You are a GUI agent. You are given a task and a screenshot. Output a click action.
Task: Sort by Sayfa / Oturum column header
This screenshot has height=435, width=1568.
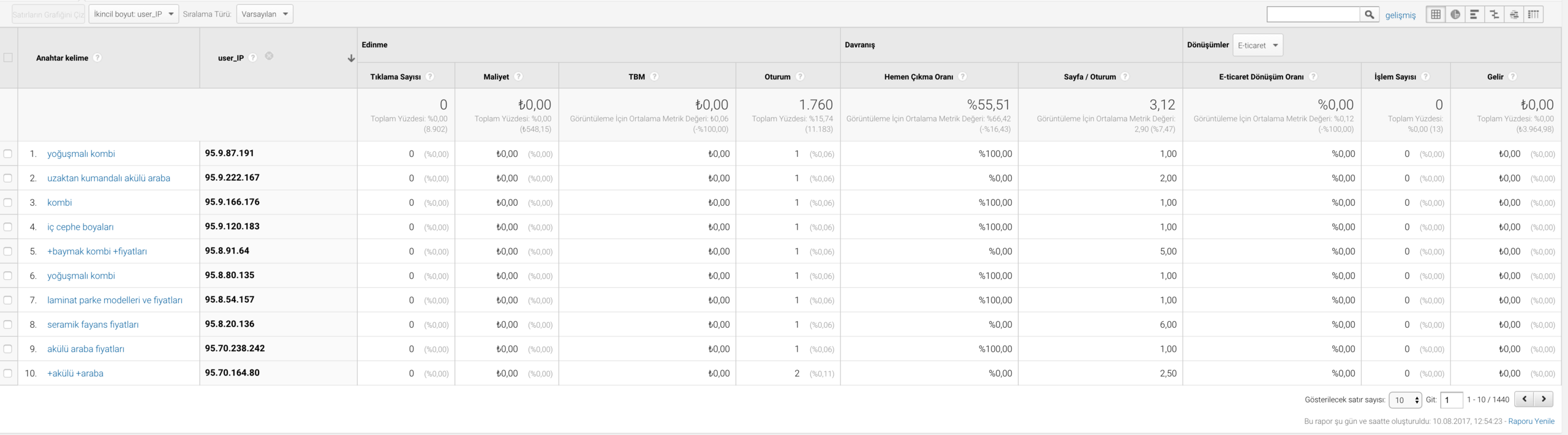(x=1090, y=77)
